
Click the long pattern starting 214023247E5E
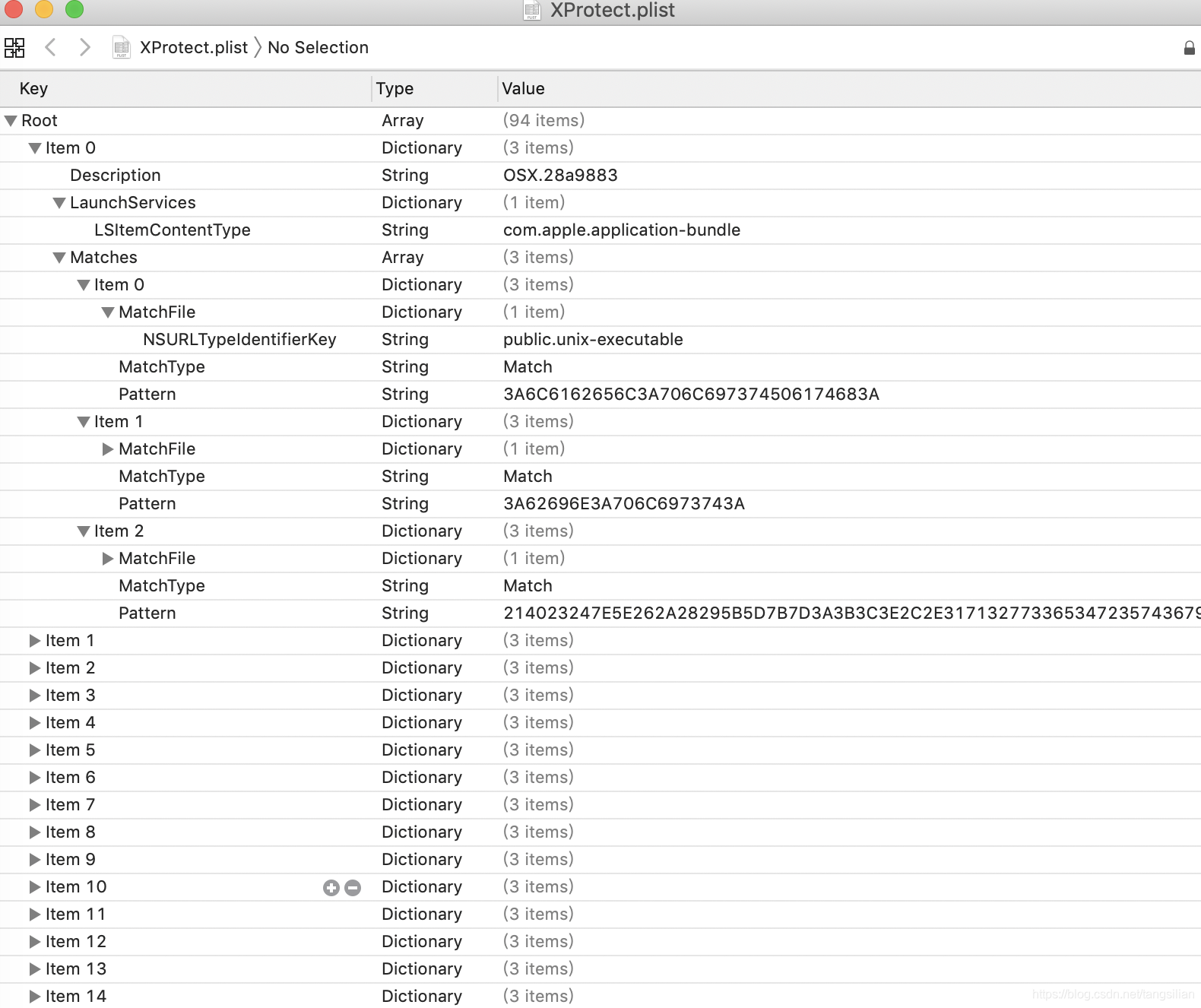click(852, 613)
